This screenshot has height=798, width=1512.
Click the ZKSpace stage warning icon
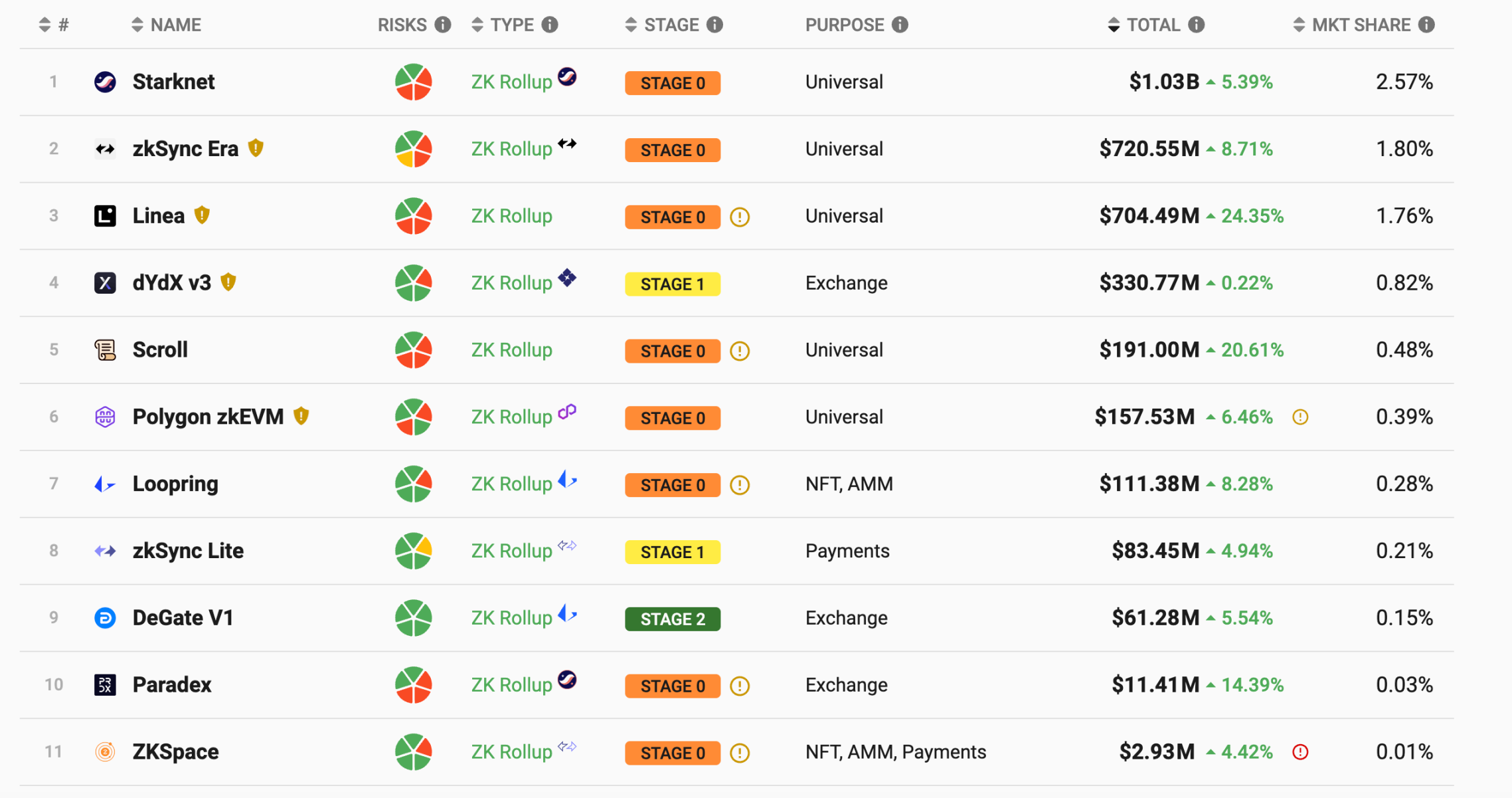click(x=740, y=753)
